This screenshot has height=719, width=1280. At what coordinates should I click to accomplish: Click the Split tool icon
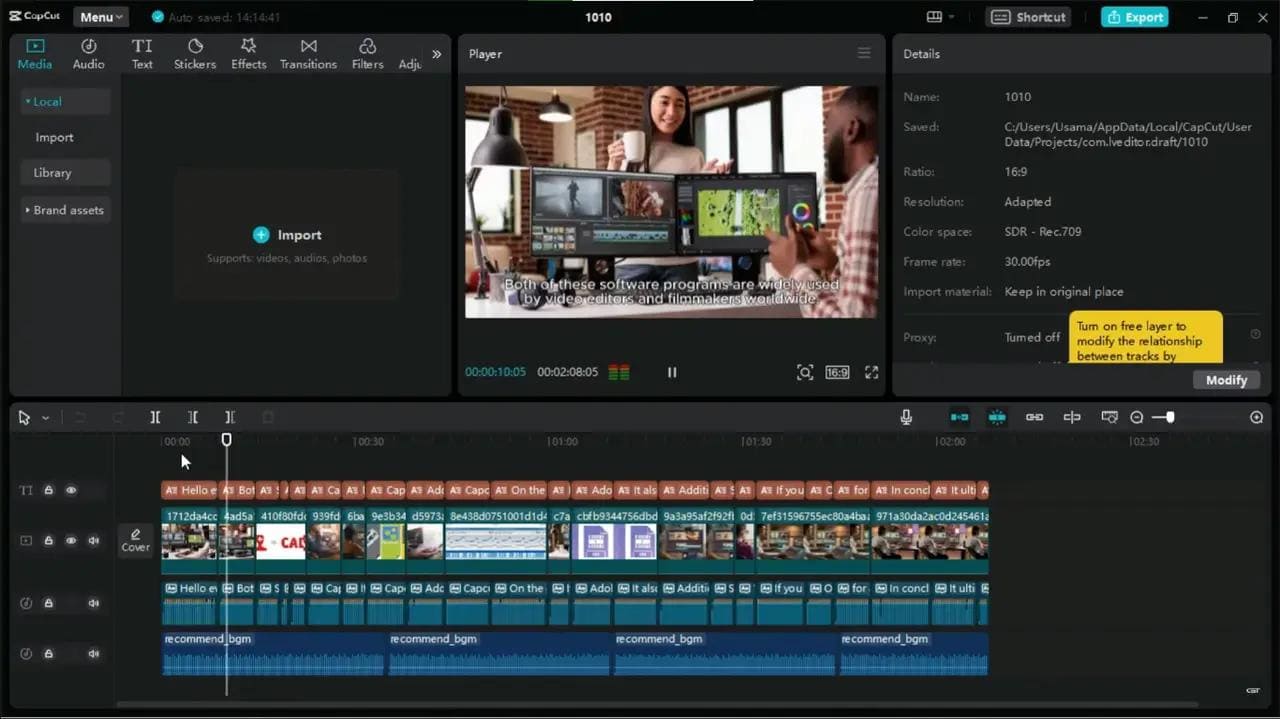point(155,418)
